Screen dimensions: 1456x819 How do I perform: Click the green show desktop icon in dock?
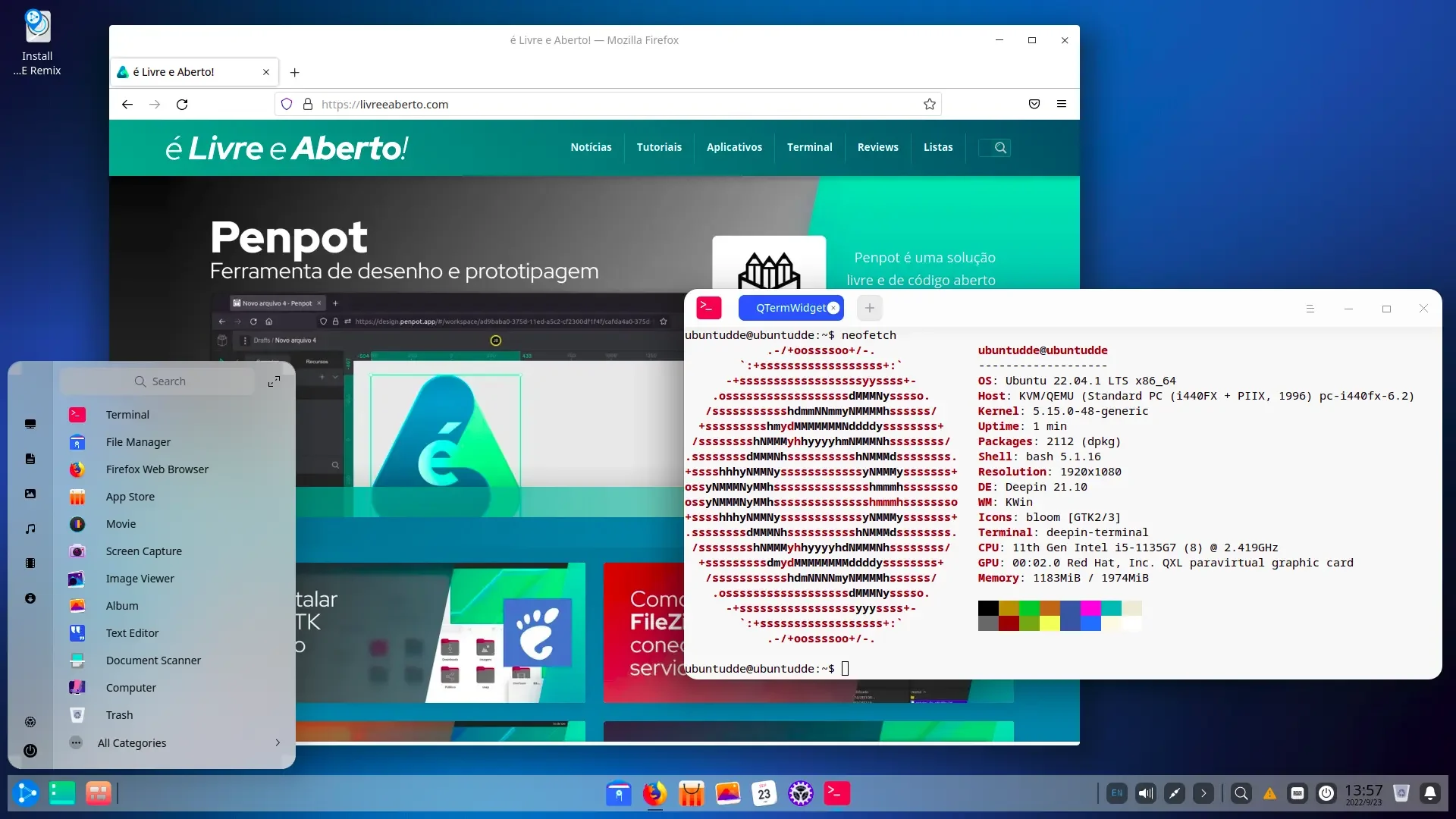tap(62, 793)
